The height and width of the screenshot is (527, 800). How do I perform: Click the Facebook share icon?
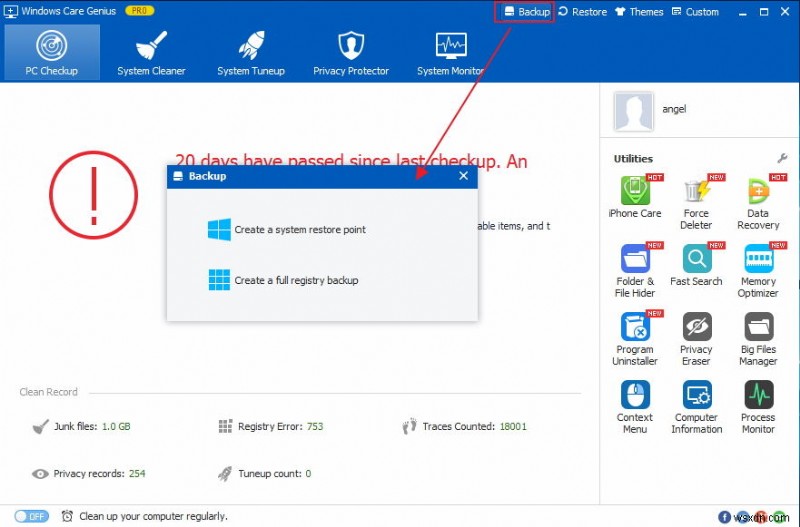tap(724, 517)
